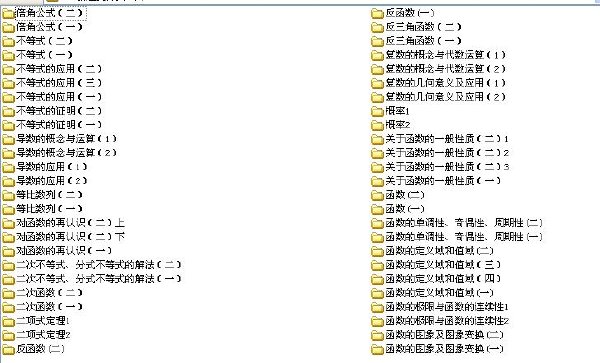This screenshot has height=363, width=600.
Task: Select the 关于函数的一般性质（二）2 folder name
Action: click(x=447, y=153)
